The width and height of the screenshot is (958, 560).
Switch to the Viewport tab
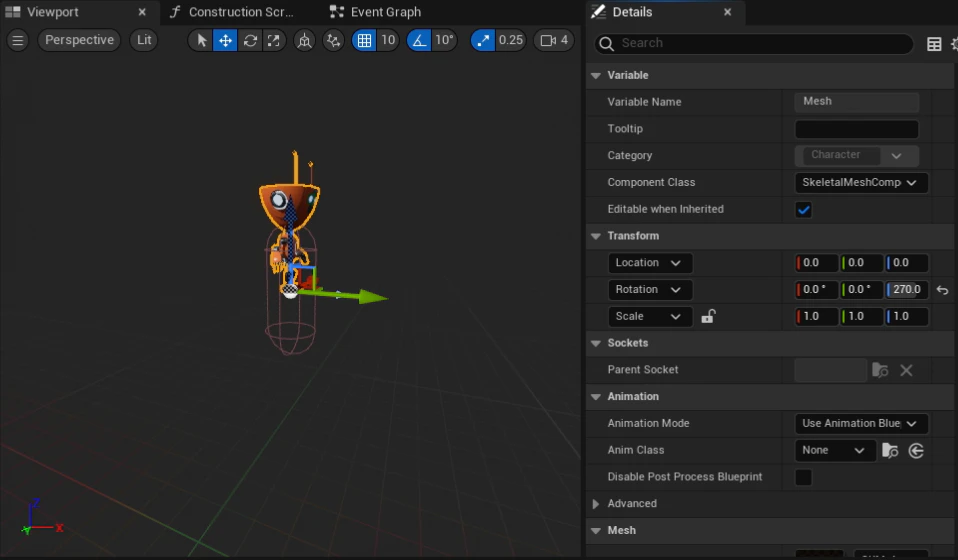coord(53,12)
